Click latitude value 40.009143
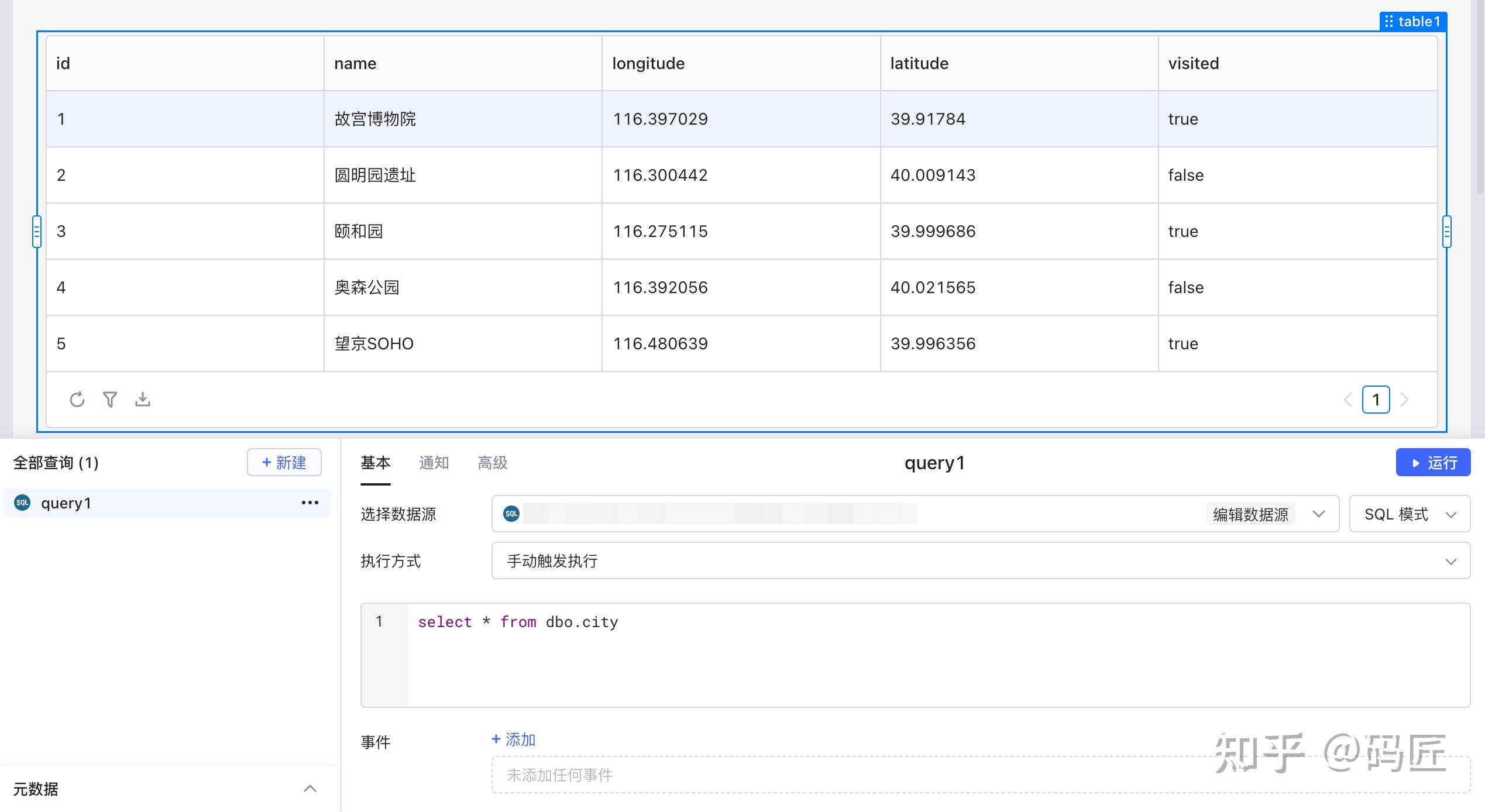This screenshot has width=1485, height=812. coord(933,175)
